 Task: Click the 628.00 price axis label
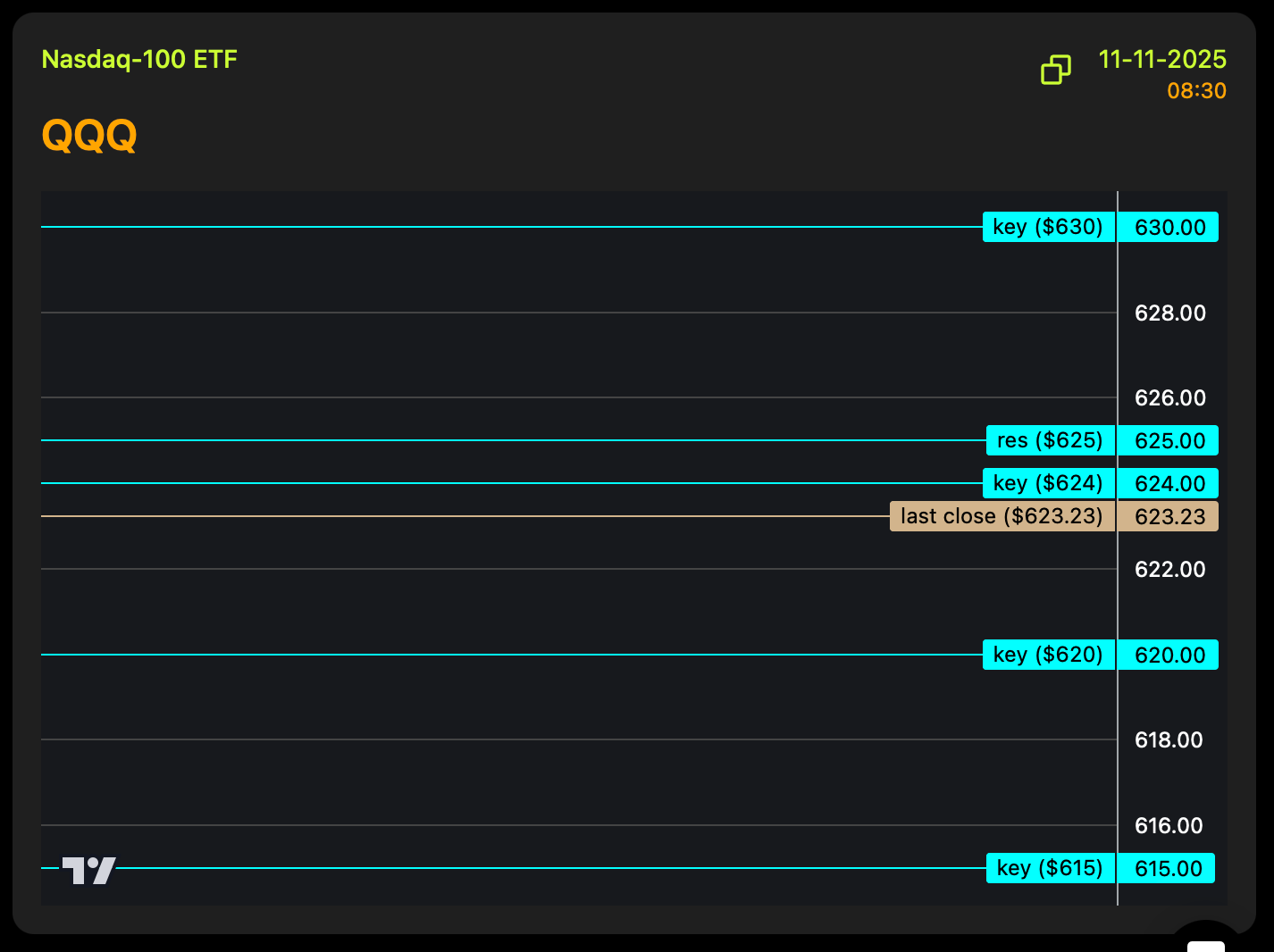pos(1169,313)
